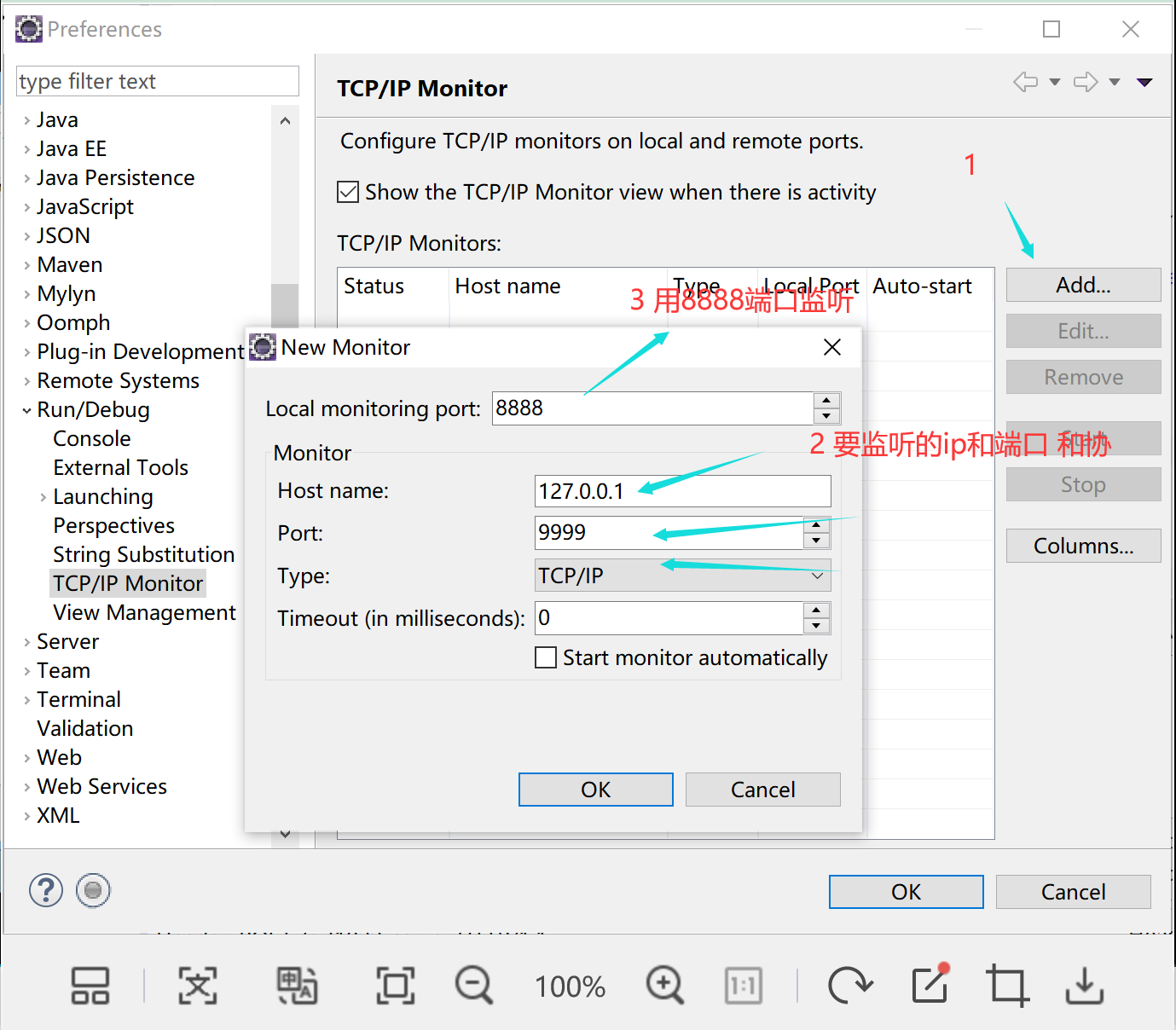The width and height of the screenshot is (1176, 1030).
Task: Activate the image translate icon
Action: pyautogui.click(x=297, y=986)
